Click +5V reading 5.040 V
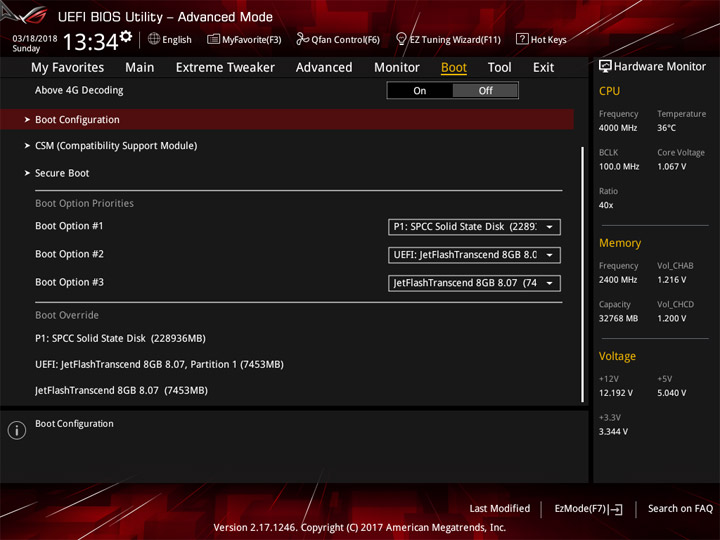The width and height of the screenshot is (720, 540). (x=671, y=393)
